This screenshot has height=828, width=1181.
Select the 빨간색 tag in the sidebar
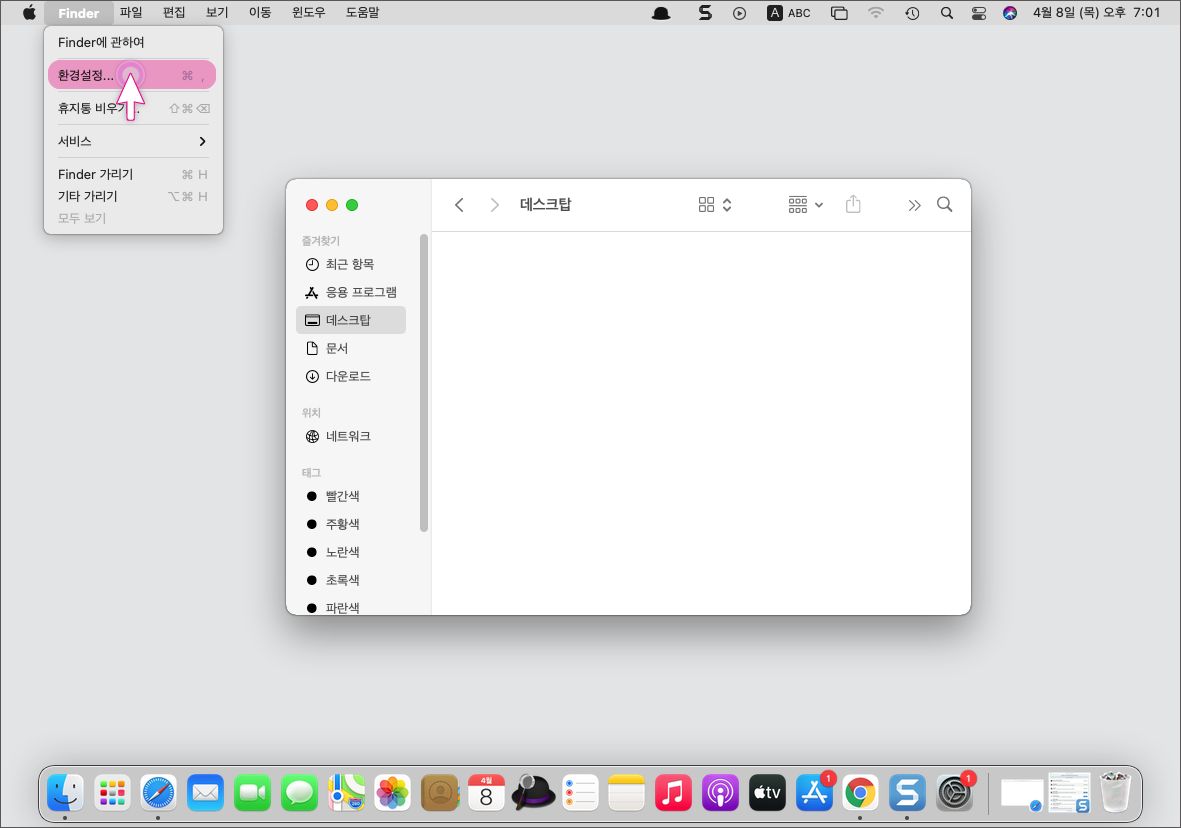[x=340, y=495]
